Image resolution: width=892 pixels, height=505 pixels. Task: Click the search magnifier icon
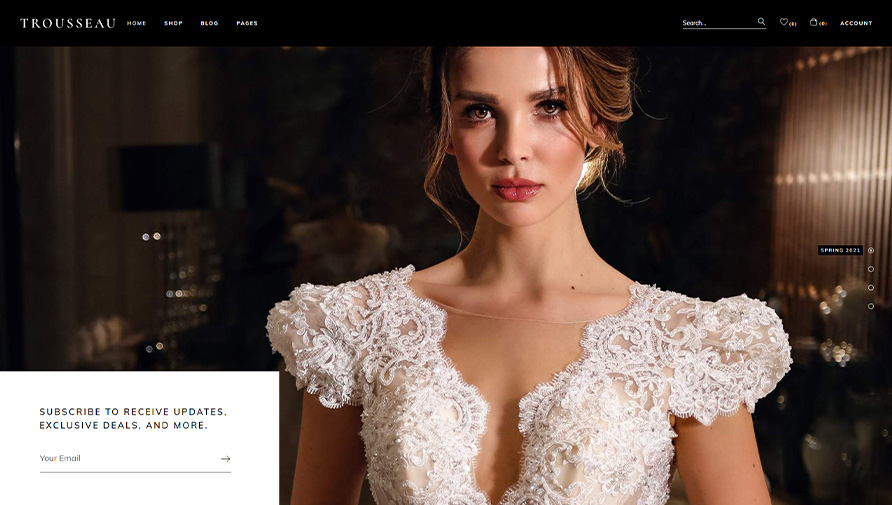[x=761, y=22]
